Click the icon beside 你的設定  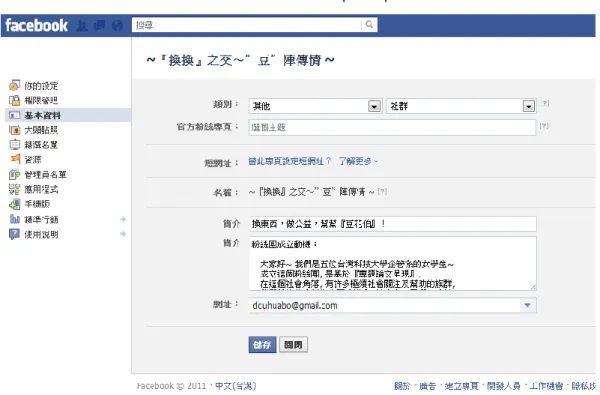coord(14,85)
